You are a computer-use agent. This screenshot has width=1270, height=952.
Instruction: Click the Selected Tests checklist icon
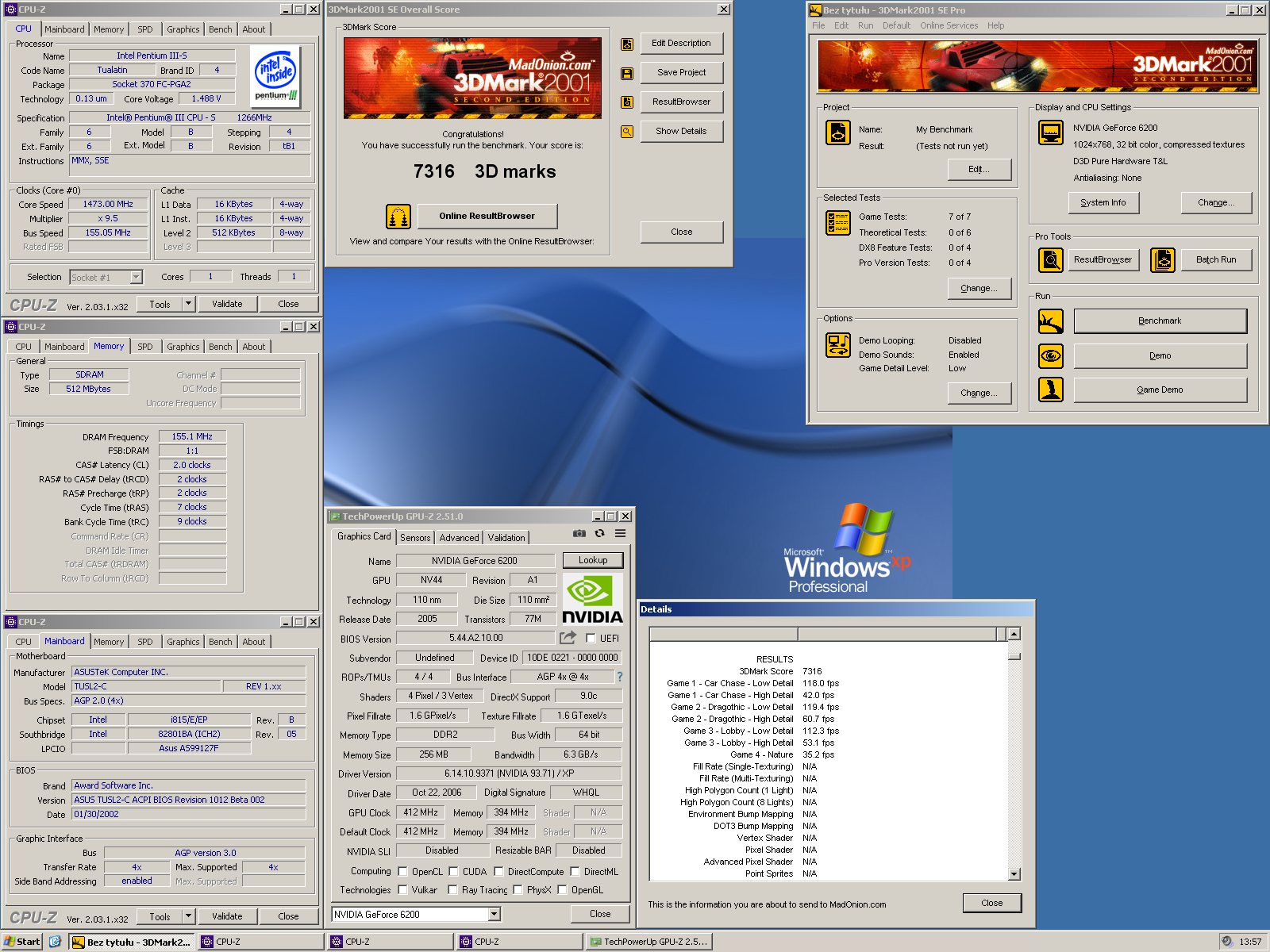click(x=838, y=223)
